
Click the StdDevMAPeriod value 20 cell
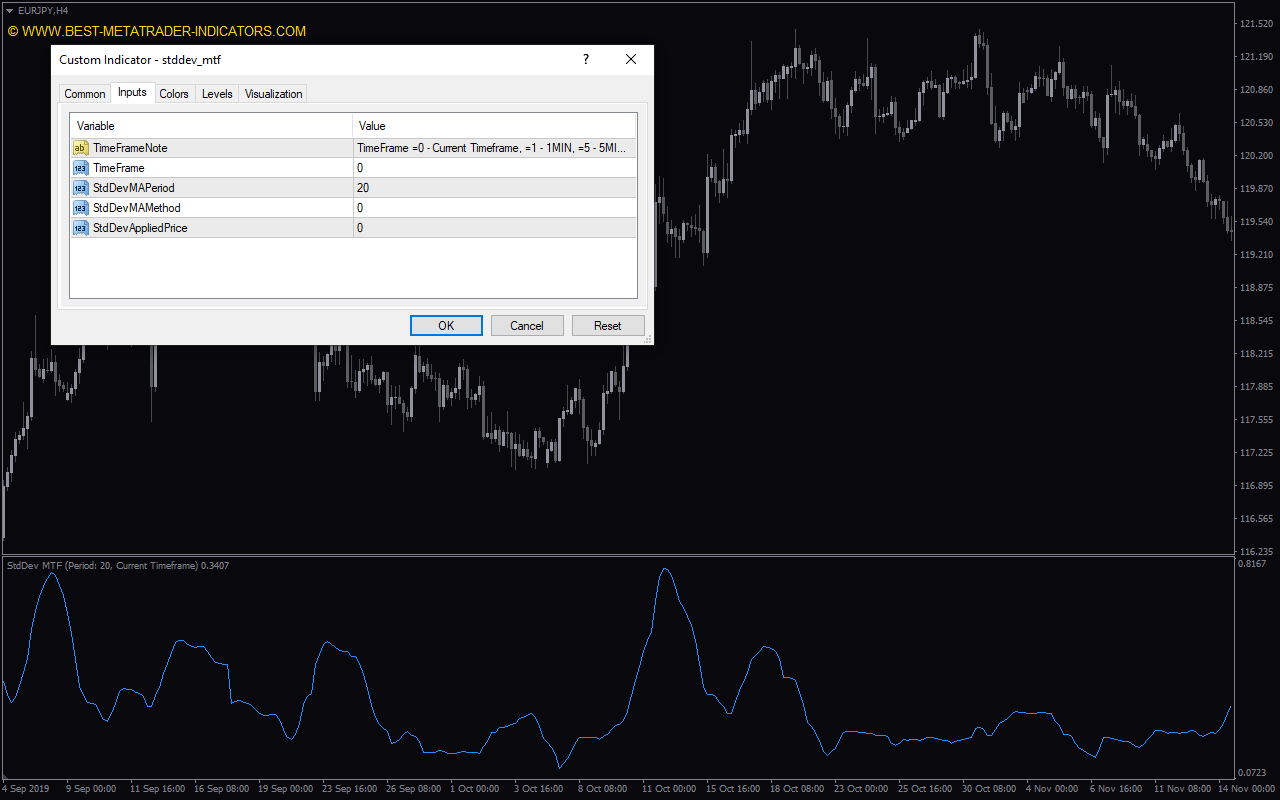pos(495,188)
